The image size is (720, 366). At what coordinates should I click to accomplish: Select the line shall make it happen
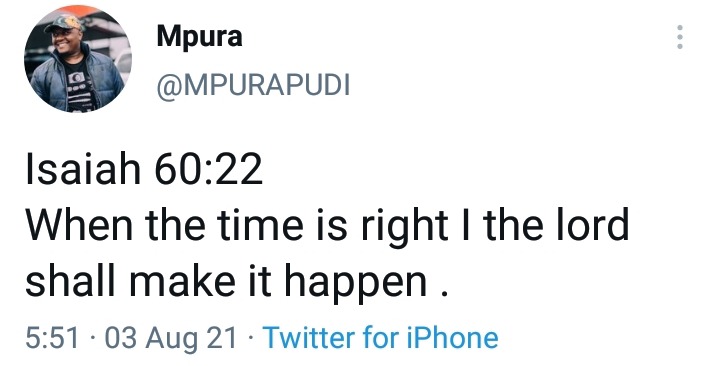point(236,281)
